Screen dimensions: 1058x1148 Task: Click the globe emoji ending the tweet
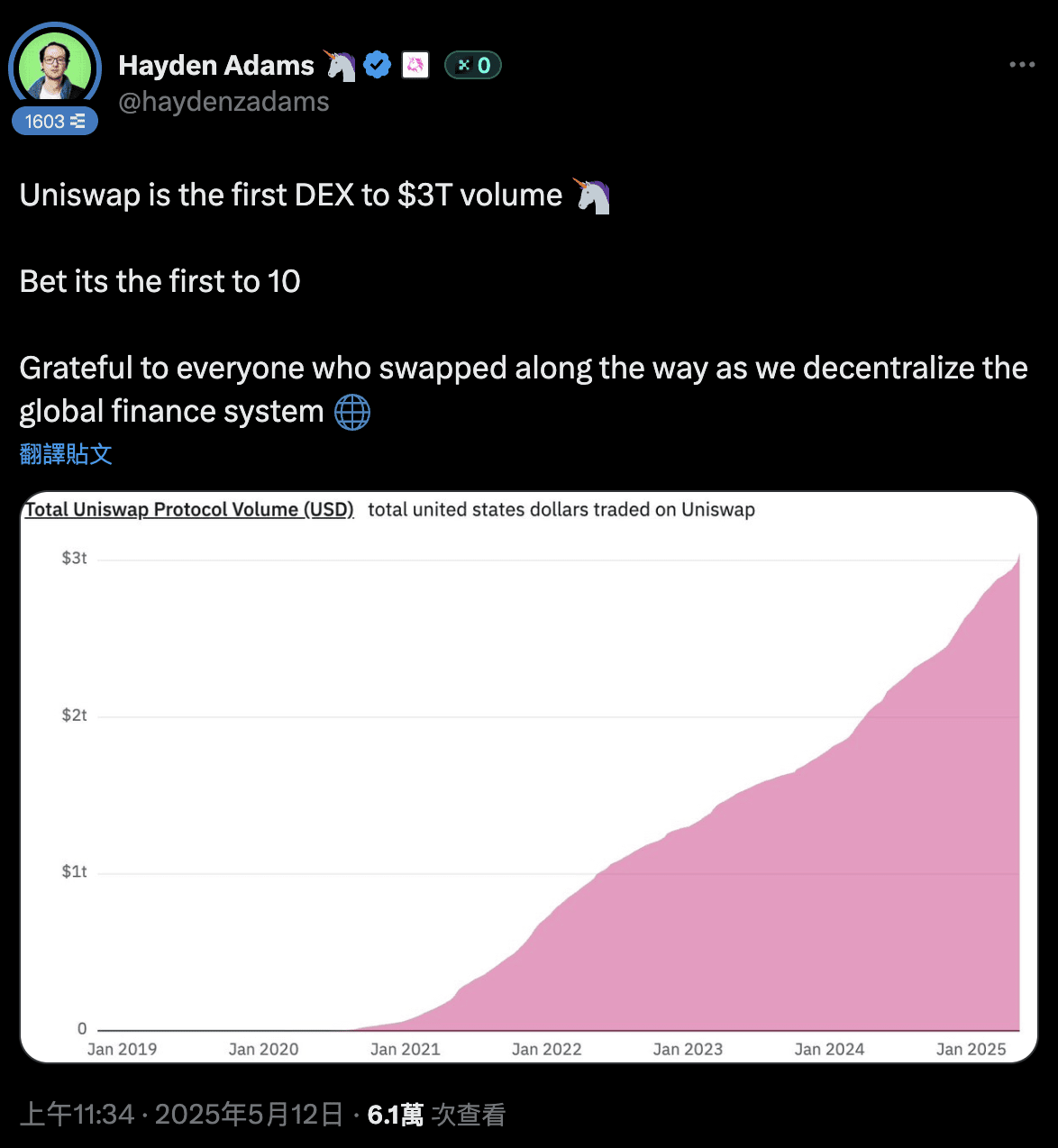[352, 412]
